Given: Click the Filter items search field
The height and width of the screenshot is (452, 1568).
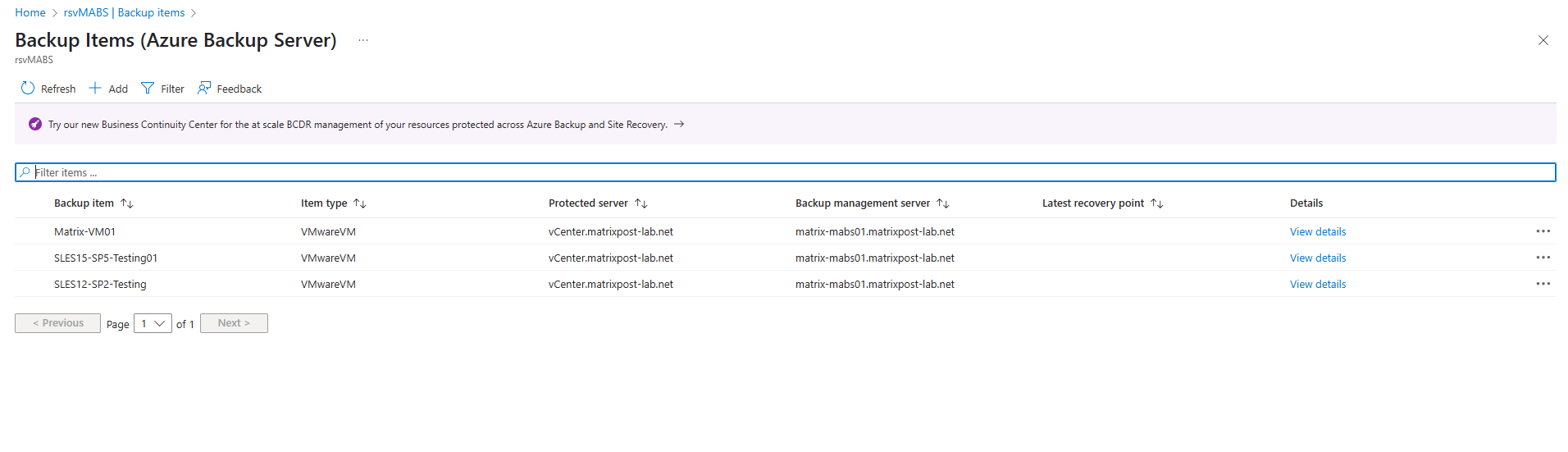Looking at the screenshot, I should (784, 172).
